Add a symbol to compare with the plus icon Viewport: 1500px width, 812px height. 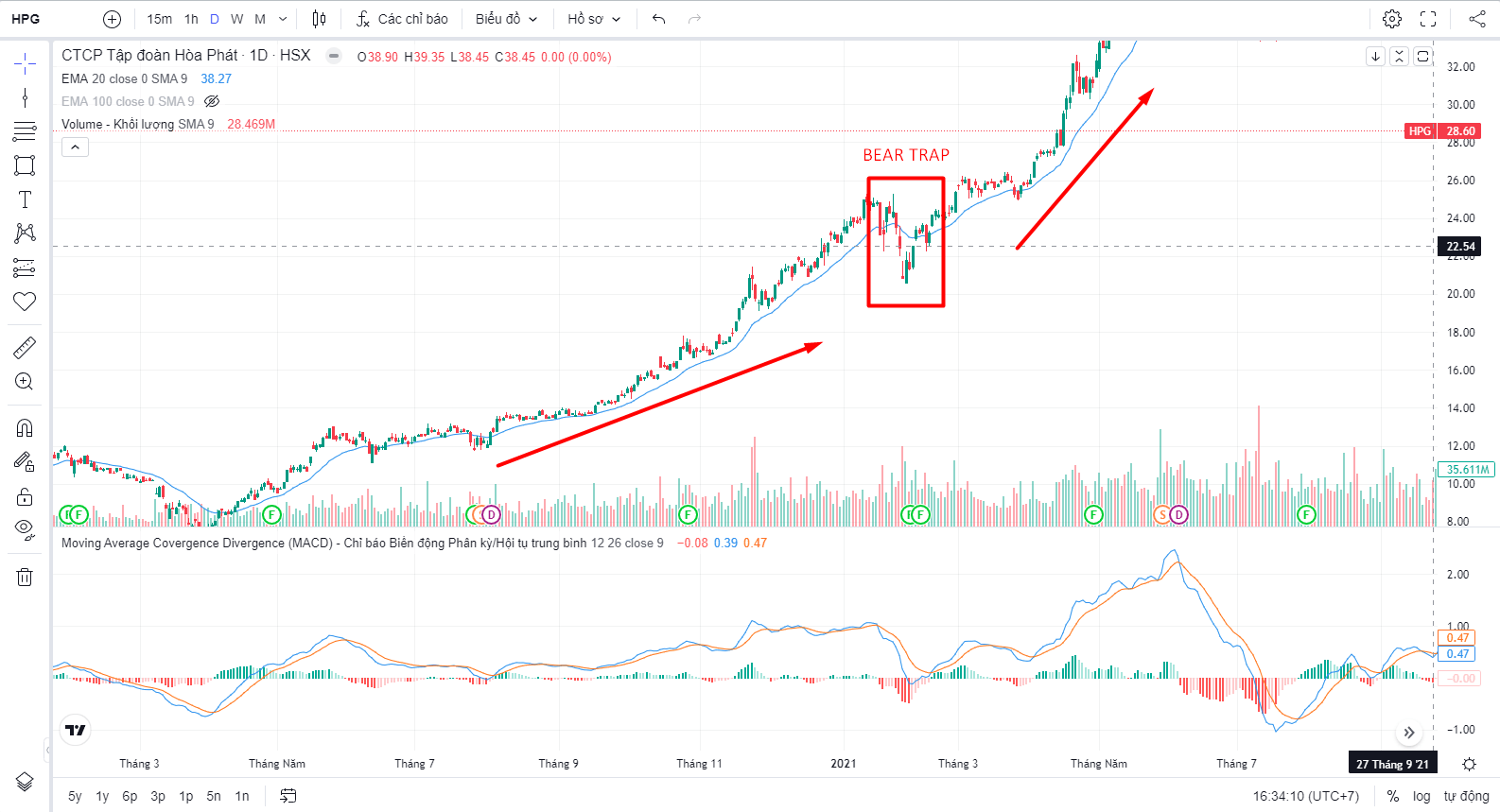(112, 19)
